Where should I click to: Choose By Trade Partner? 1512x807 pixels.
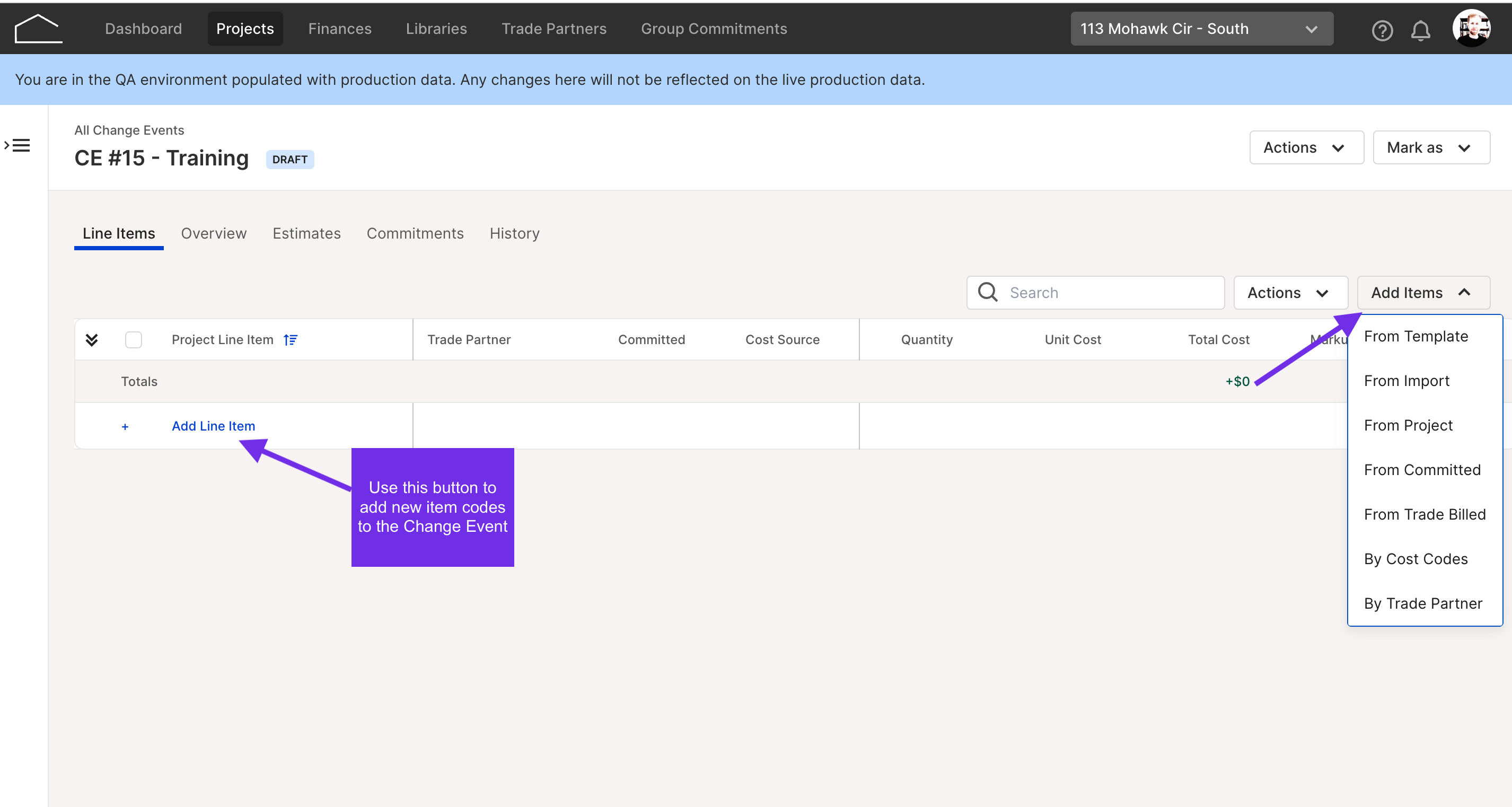[1424, 604]
